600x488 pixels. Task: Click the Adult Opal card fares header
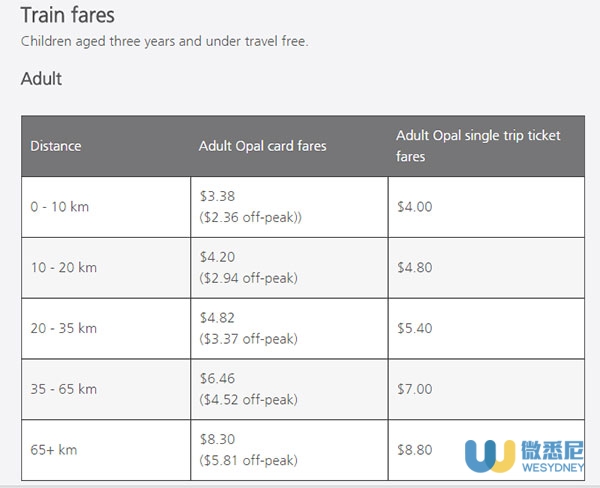262,146
